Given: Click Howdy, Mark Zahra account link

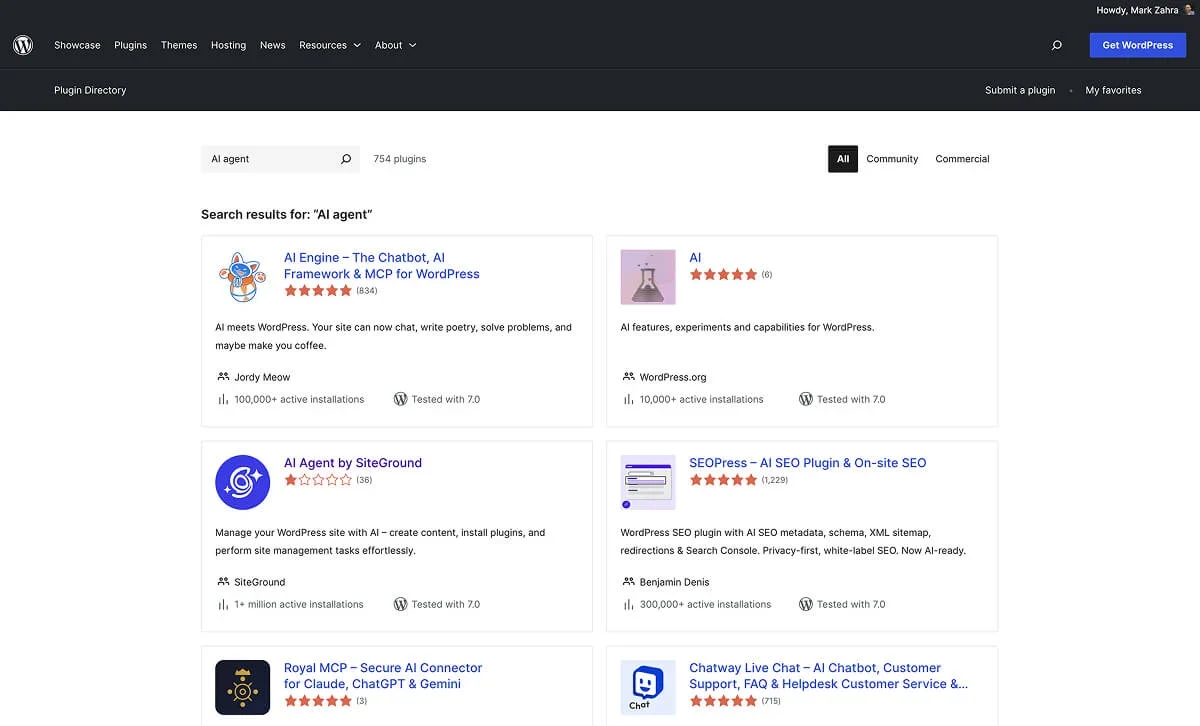Looking at the screenshot, I should pyautogui.click(x=1137, y=10).
